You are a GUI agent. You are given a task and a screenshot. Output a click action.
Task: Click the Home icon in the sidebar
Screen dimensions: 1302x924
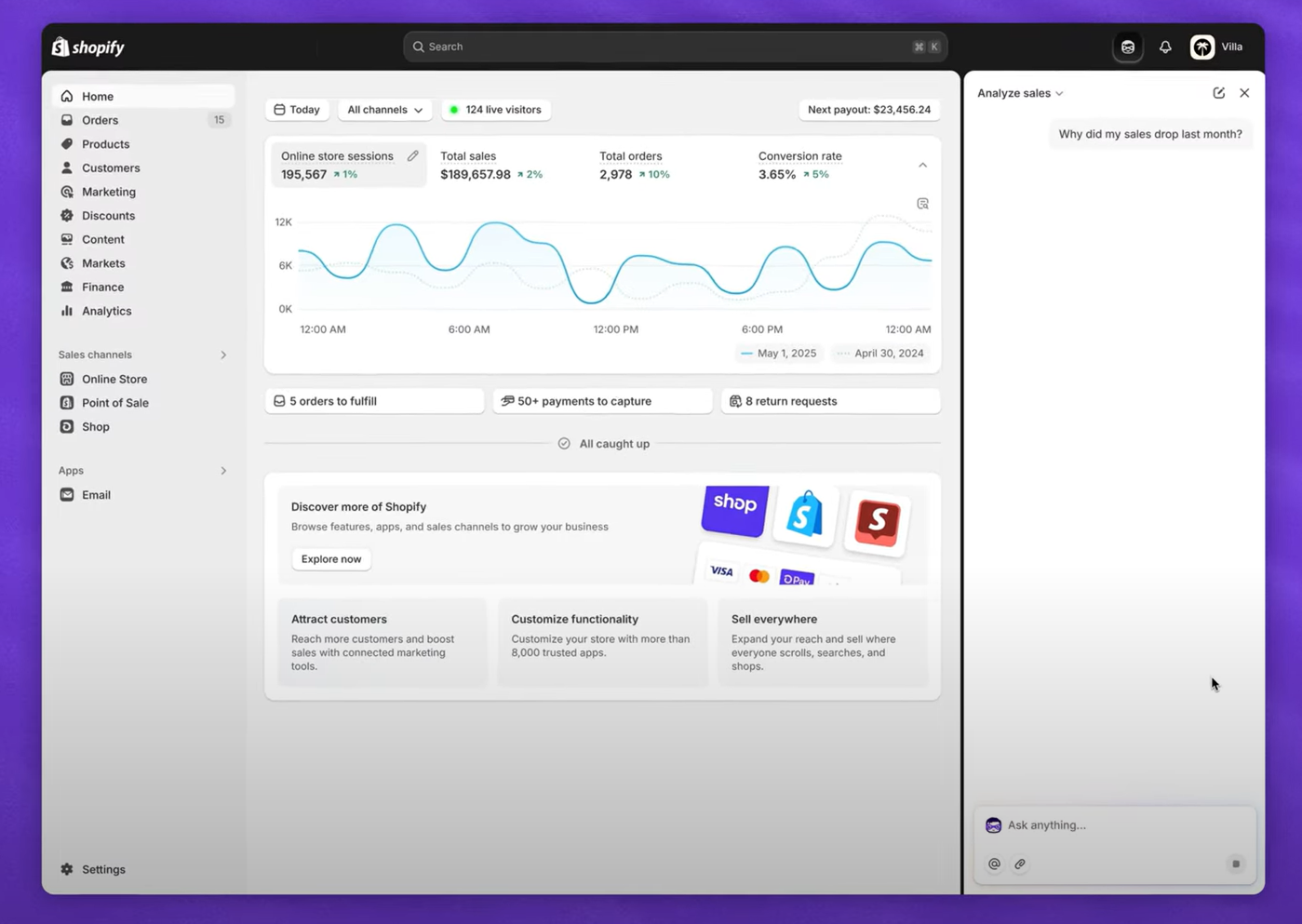coord(67,96)
